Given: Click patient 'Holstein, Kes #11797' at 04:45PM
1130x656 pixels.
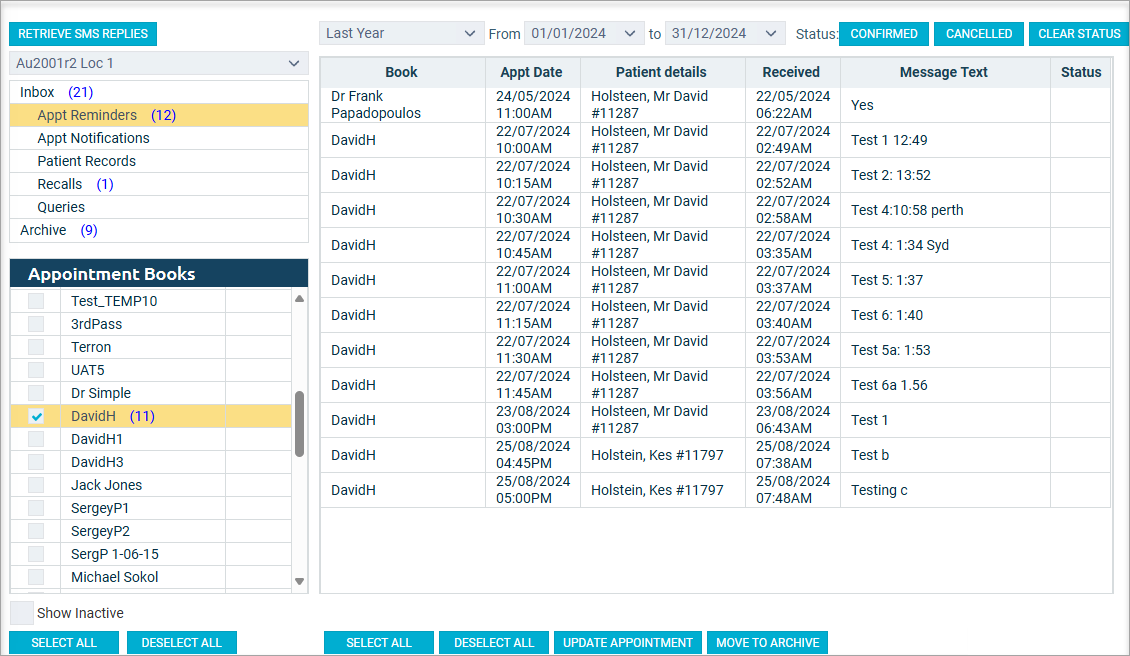Looking at the screenshot, I should coord(657,456).
